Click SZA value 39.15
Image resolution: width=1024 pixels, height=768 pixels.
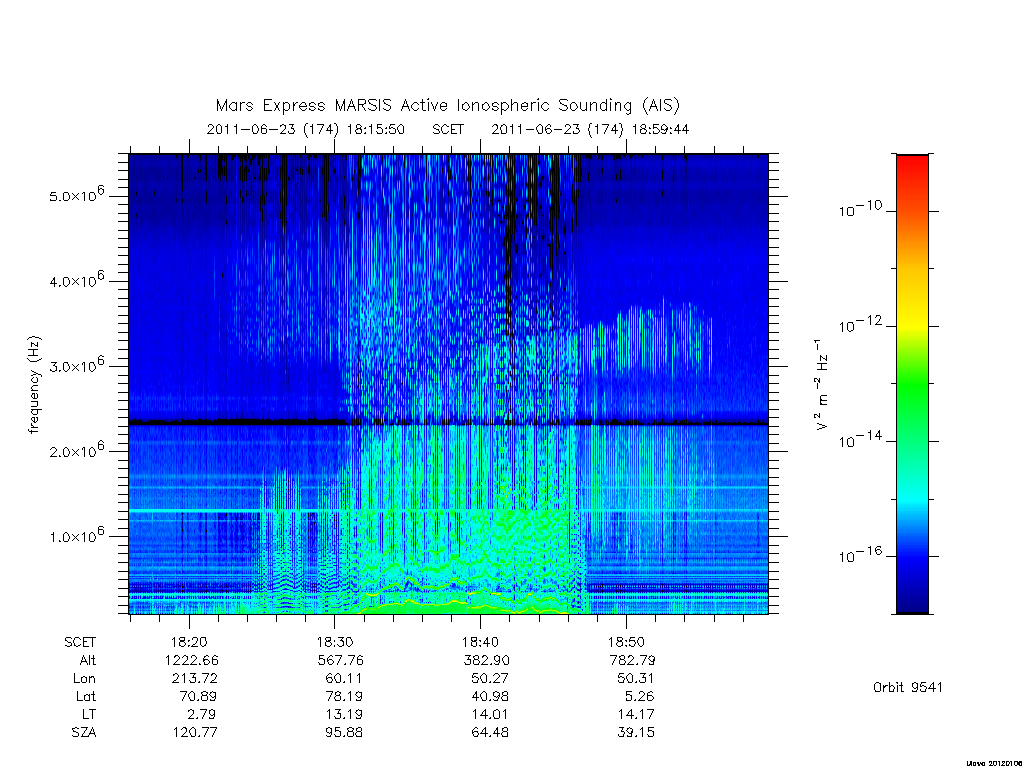tap(635, 733)
